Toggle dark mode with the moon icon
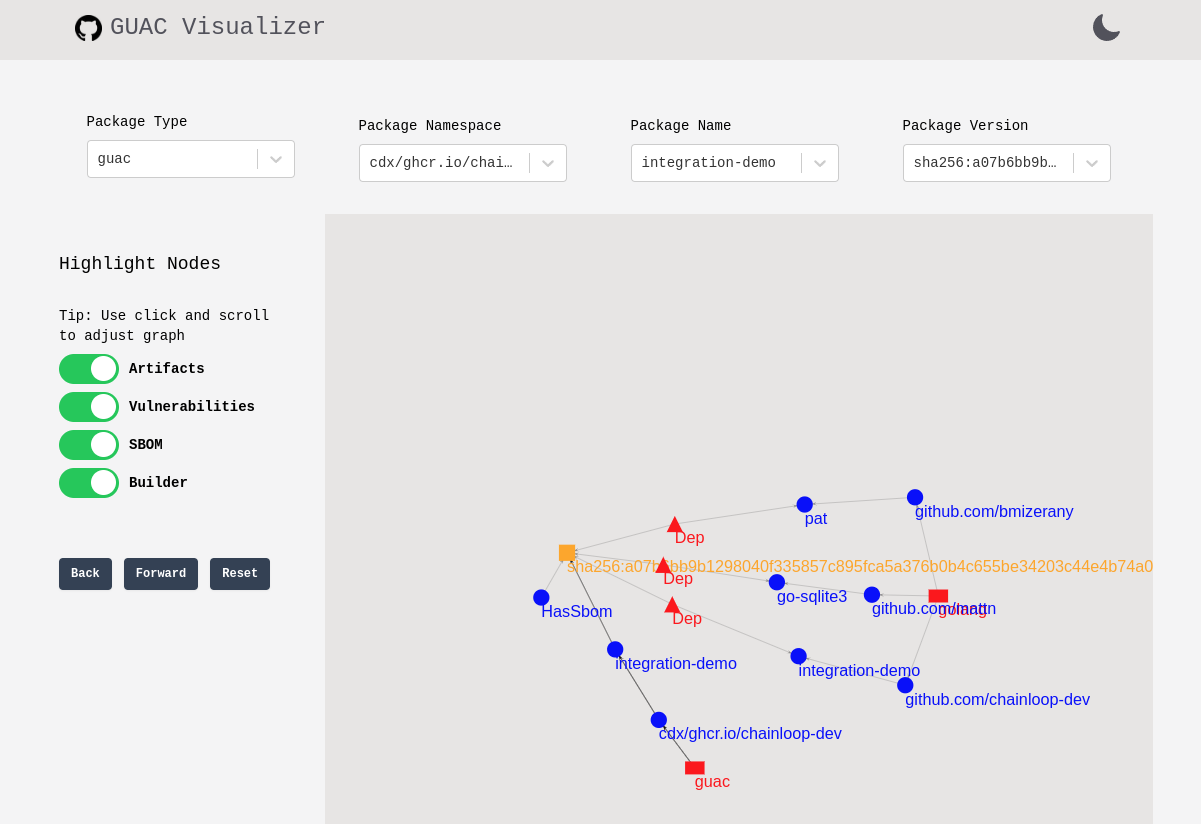Image resolution: width=1201 pixels, height=824 pixels. (1106, 27)
